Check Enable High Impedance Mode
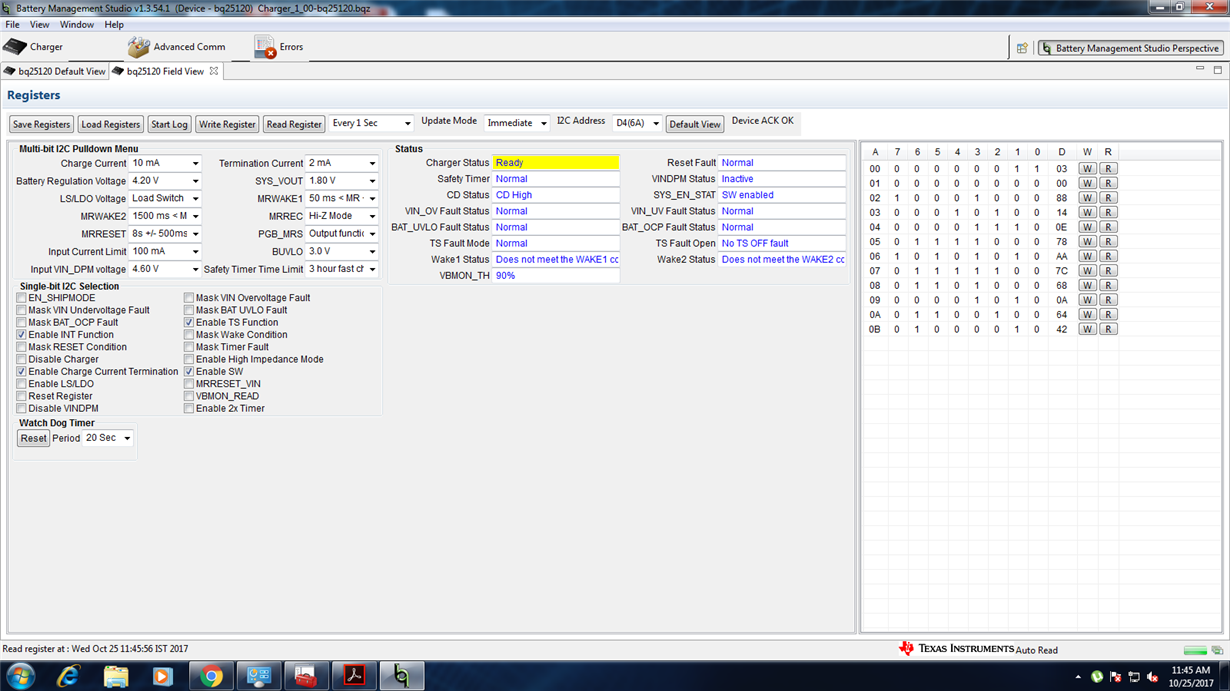Screen dimensions: 1230x691 point(189,359)
